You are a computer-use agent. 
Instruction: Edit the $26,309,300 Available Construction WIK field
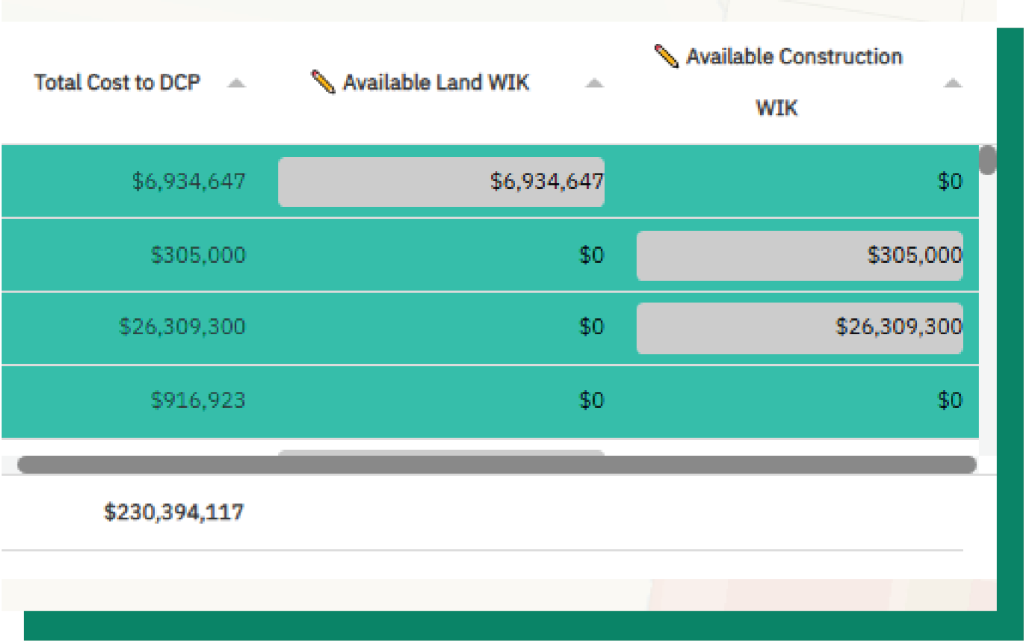click(799, 328)
